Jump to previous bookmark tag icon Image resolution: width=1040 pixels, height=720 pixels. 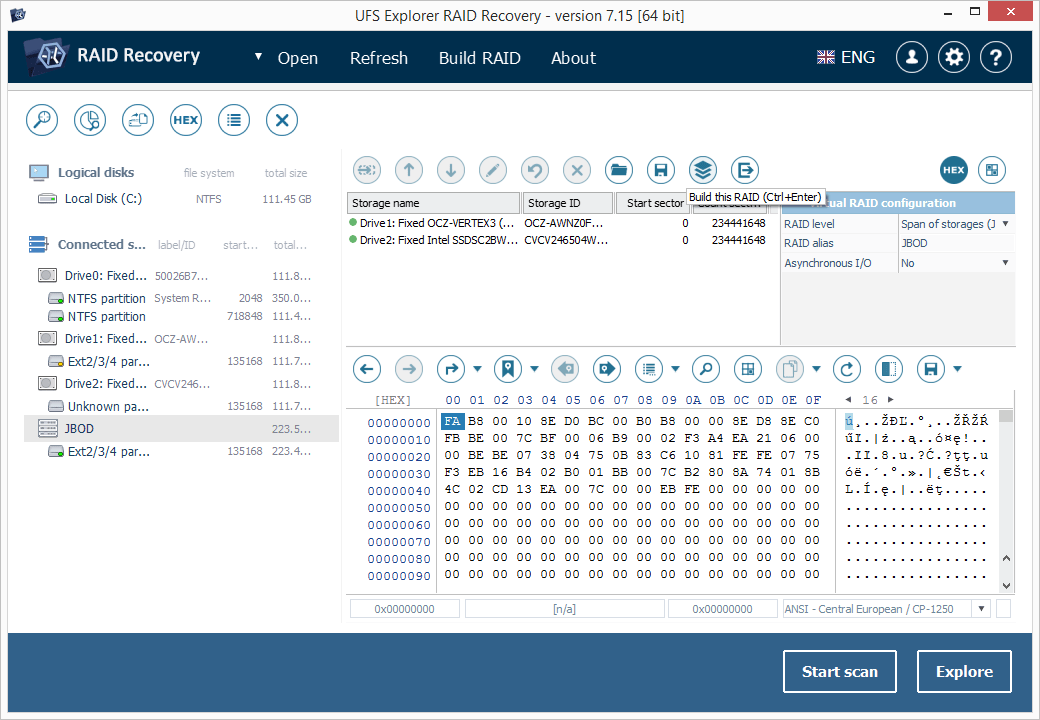565,369
